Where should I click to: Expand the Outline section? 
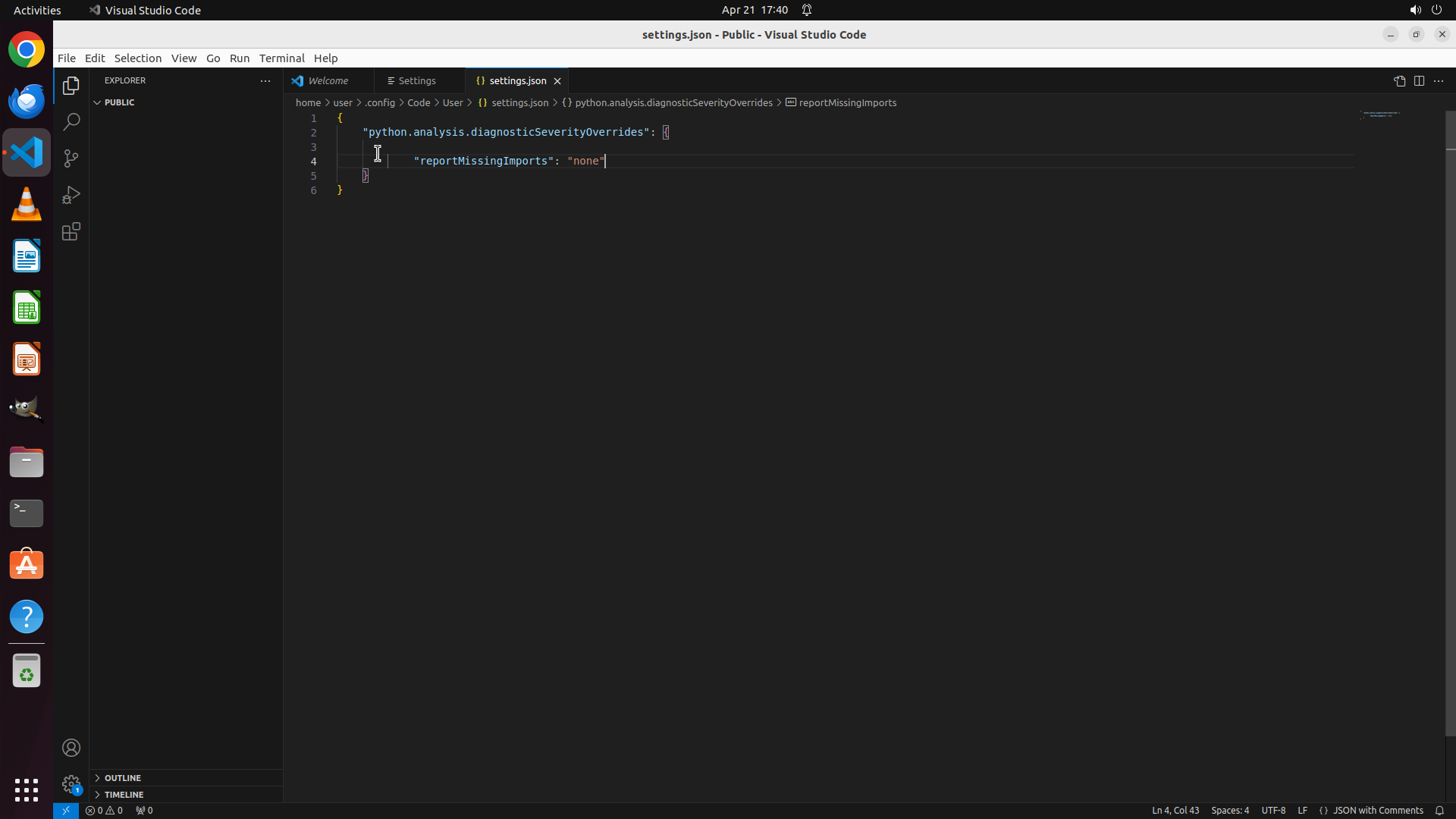123,778
